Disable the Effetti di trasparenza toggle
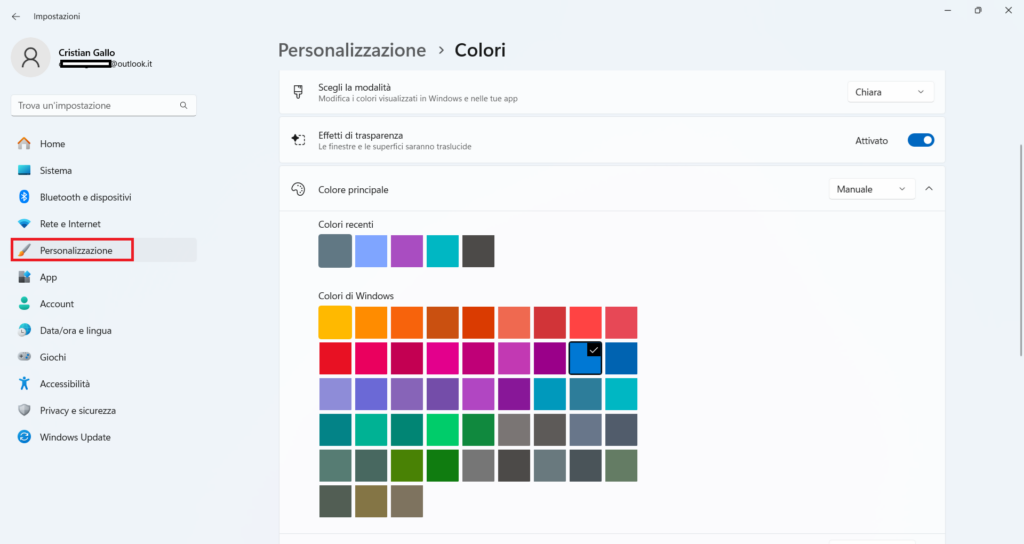Viewport: 1024px width, 544px height. pyautogui.click(x=920, y=141)
